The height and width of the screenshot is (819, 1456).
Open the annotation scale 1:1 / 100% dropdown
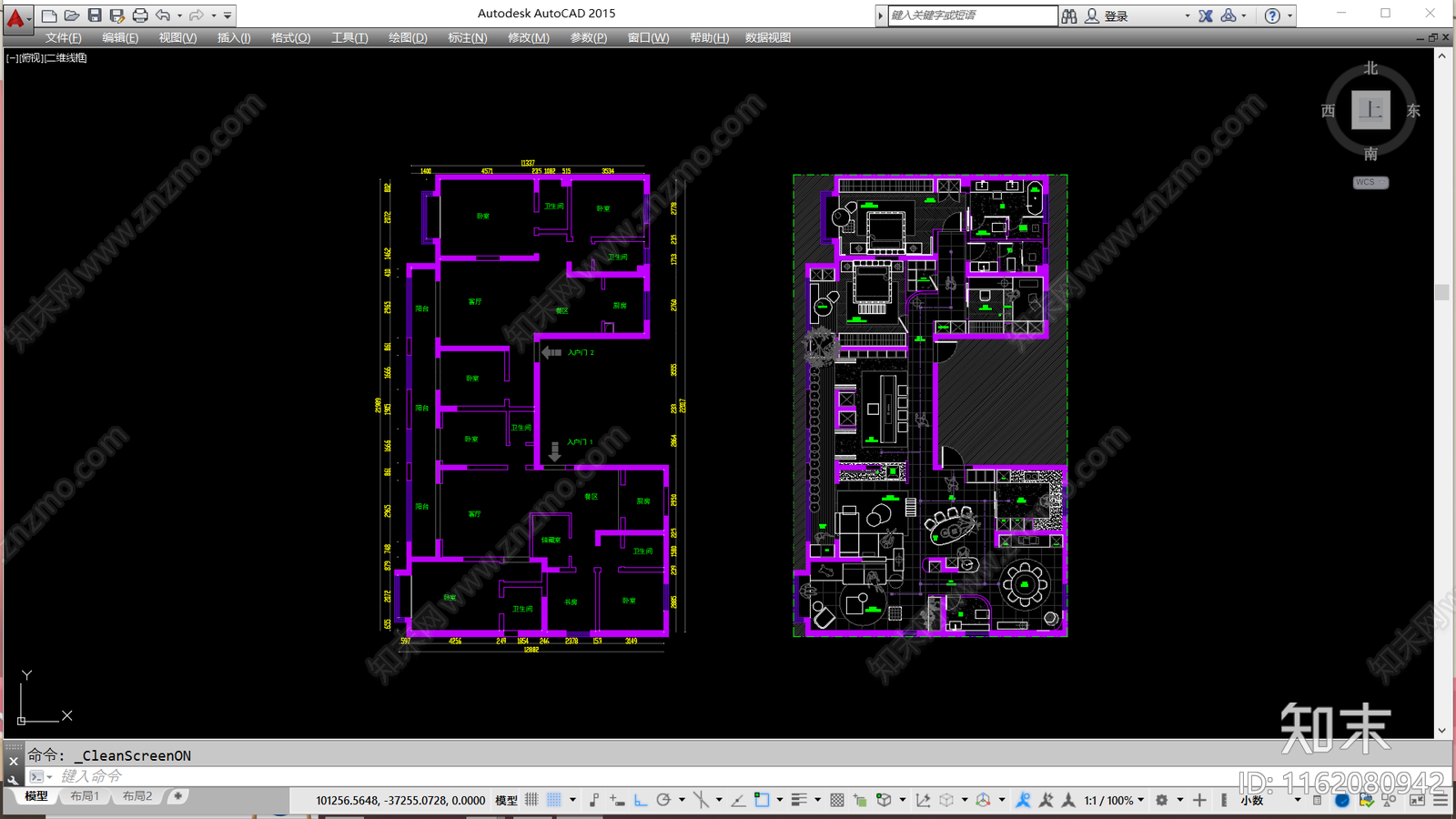coord(1115,800)
